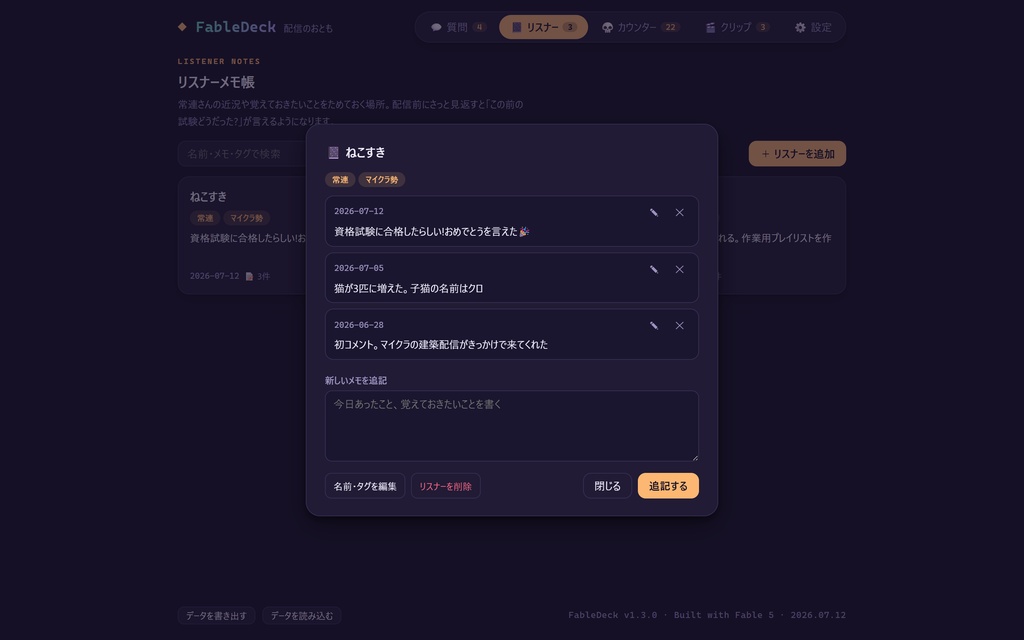Screen dimensions: 1024x640
Task: Edit the 2026-07-12 memo with pencil icon
Action: click(x=654, y=212)
